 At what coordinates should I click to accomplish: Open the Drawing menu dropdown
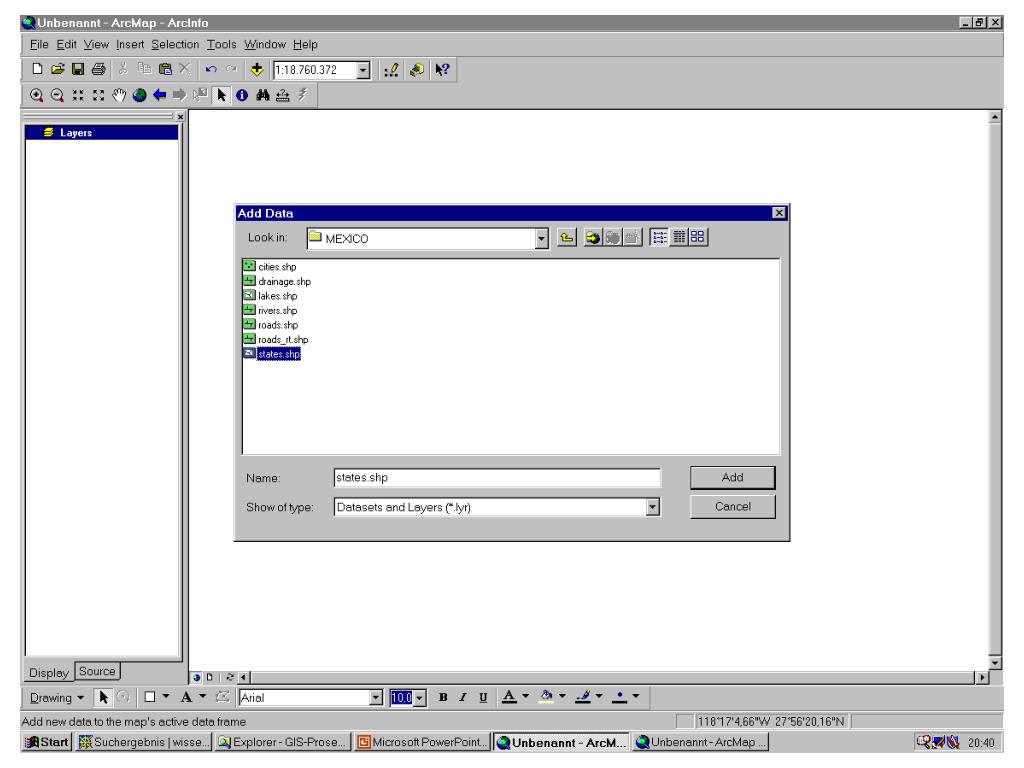(57, 697)
